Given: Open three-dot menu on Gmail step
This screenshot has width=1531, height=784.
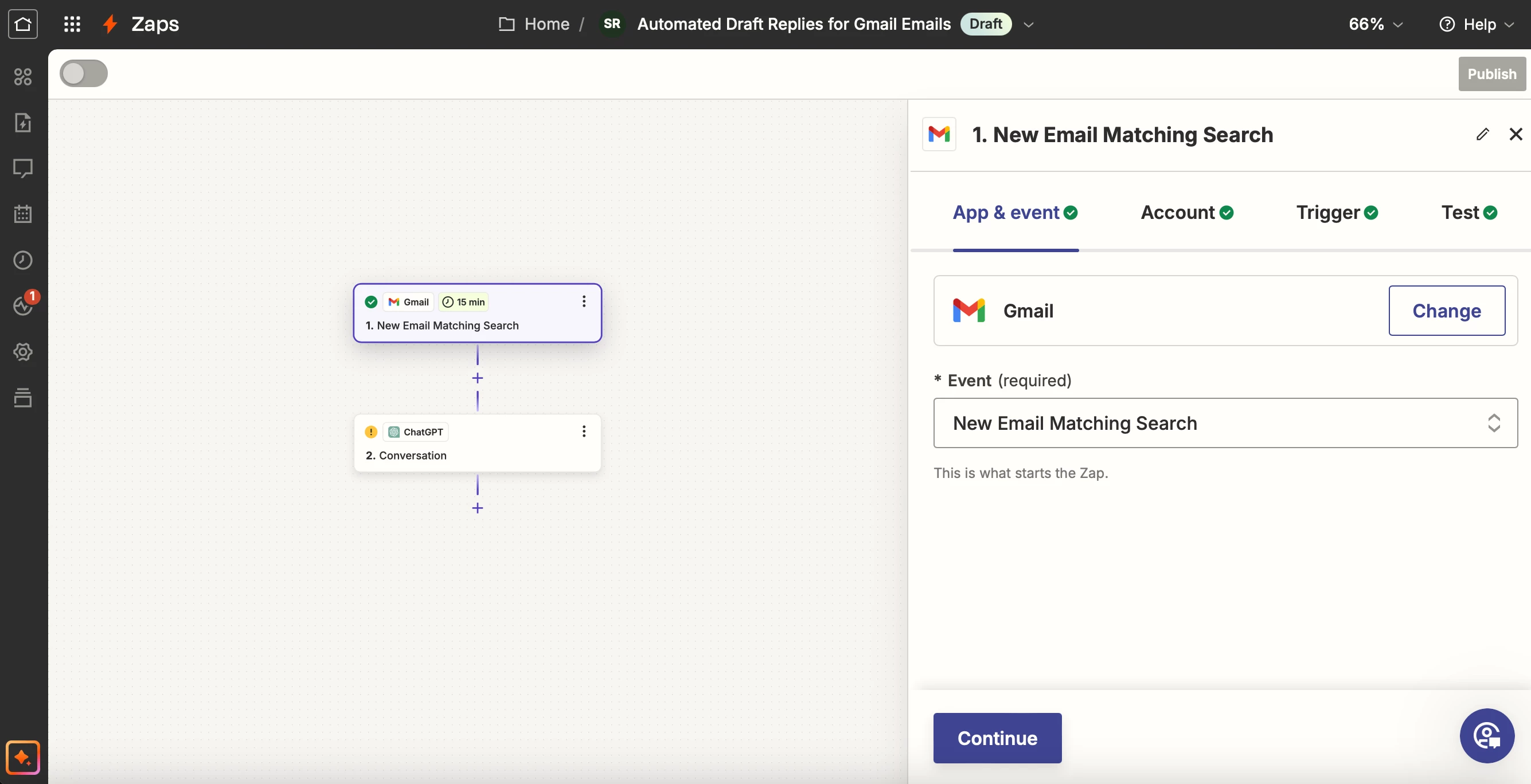Looking at the screenshot, I should 584,301.
